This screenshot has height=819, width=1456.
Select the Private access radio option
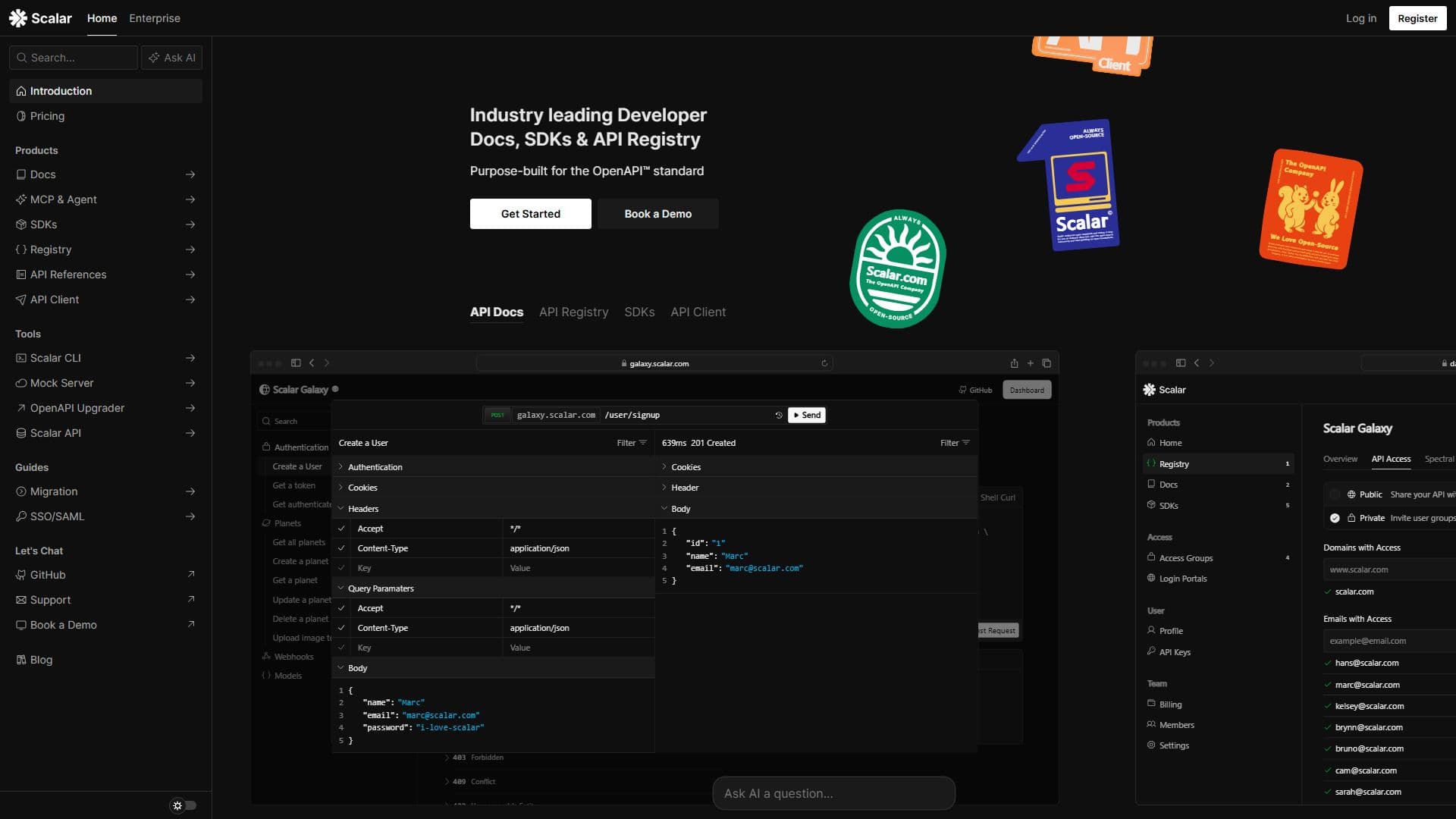click(x=1335, y=519)
